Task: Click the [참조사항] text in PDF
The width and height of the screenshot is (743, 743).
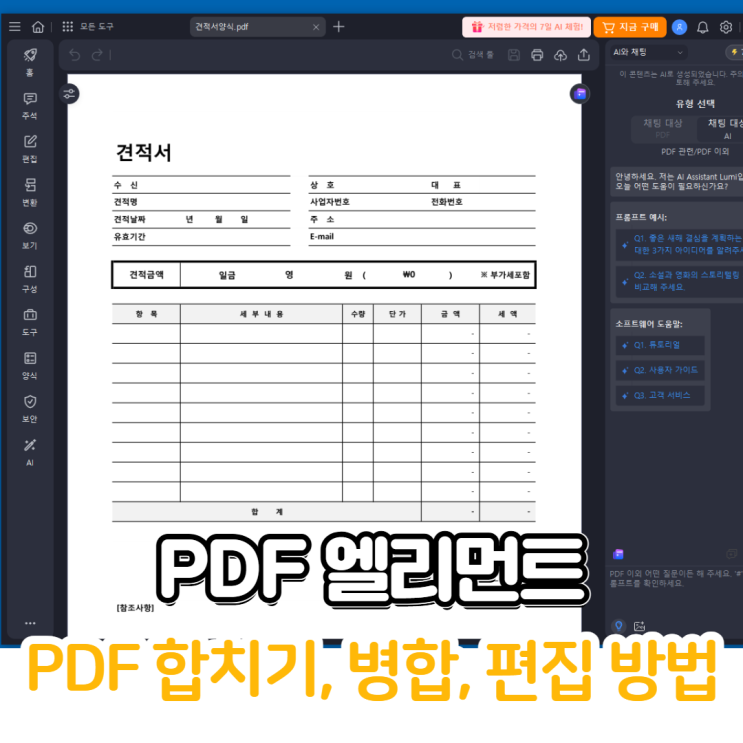Action: point(135,608)
